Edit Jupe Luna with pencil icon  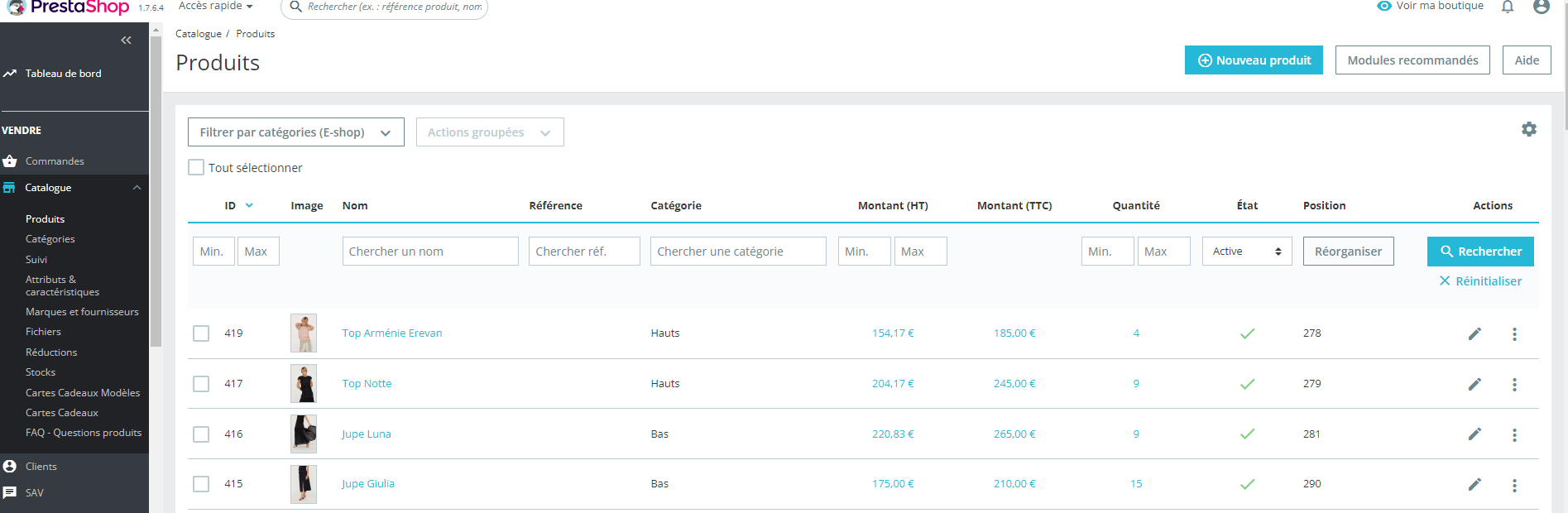pos(1474,434)
